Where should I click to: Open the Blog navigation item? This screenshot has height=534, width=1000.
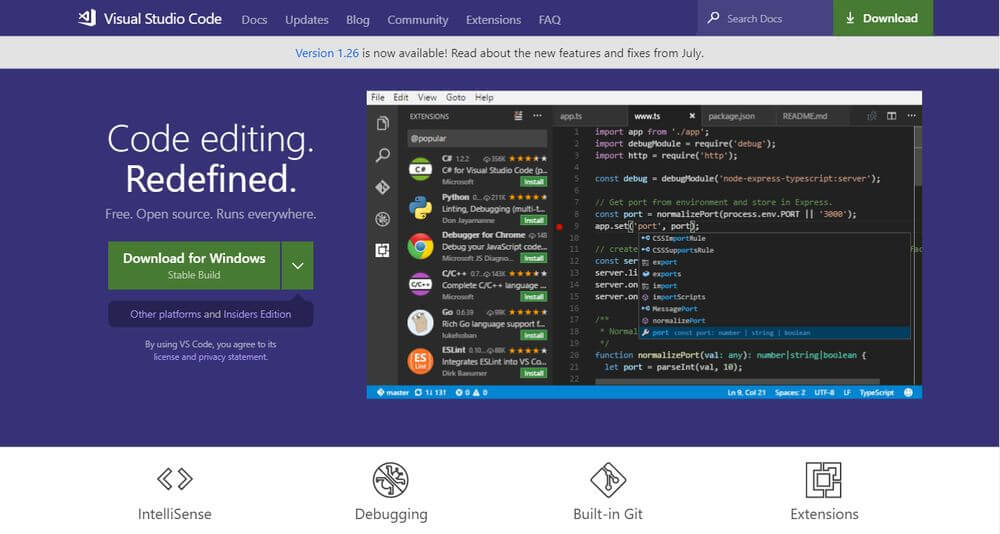358,20
